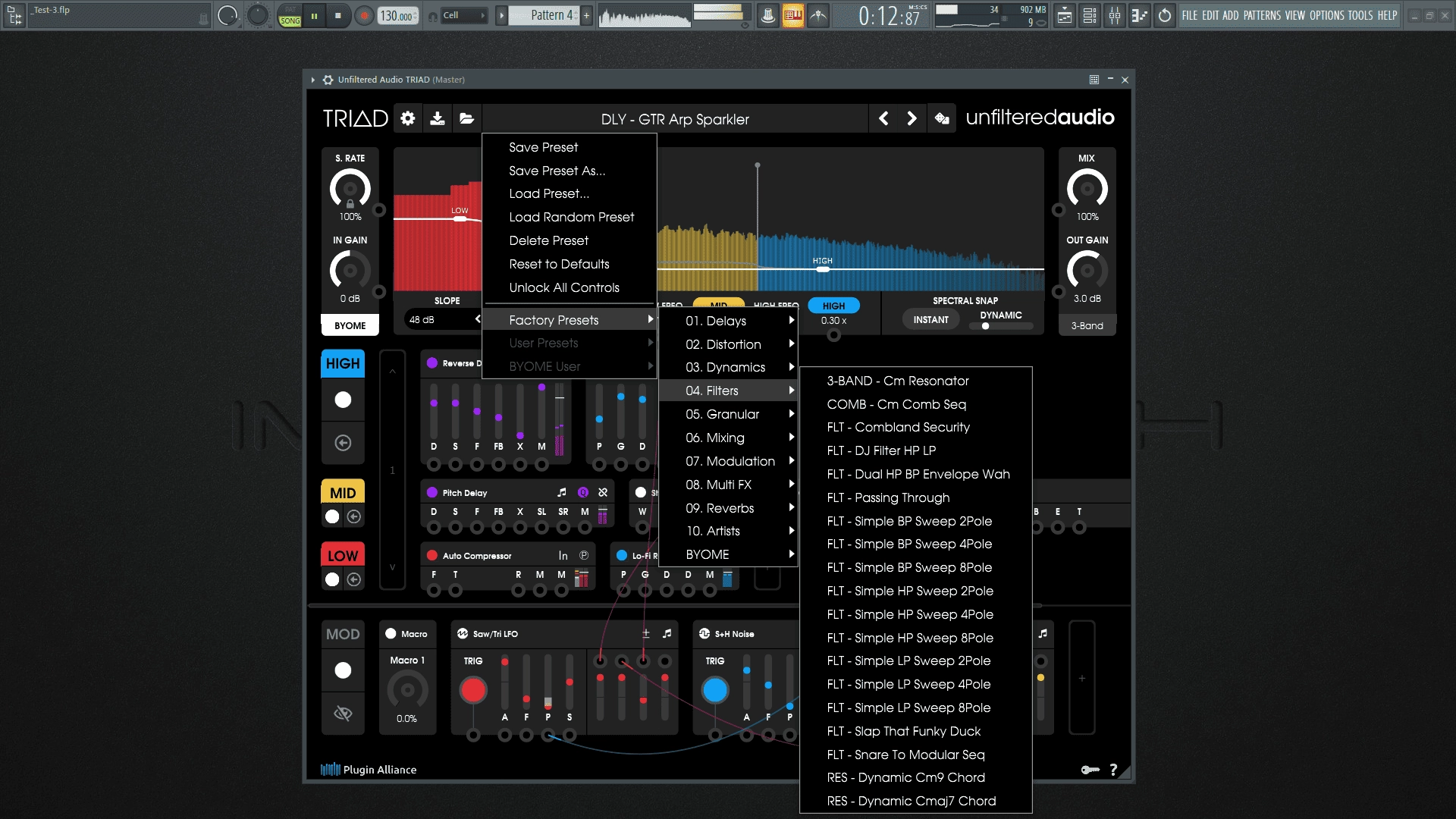The width and height of the screenshot is (1456, 819).
Task: Open FL Studio channel rack icon
Action: pyautogui.click(x=1090, y=15)
